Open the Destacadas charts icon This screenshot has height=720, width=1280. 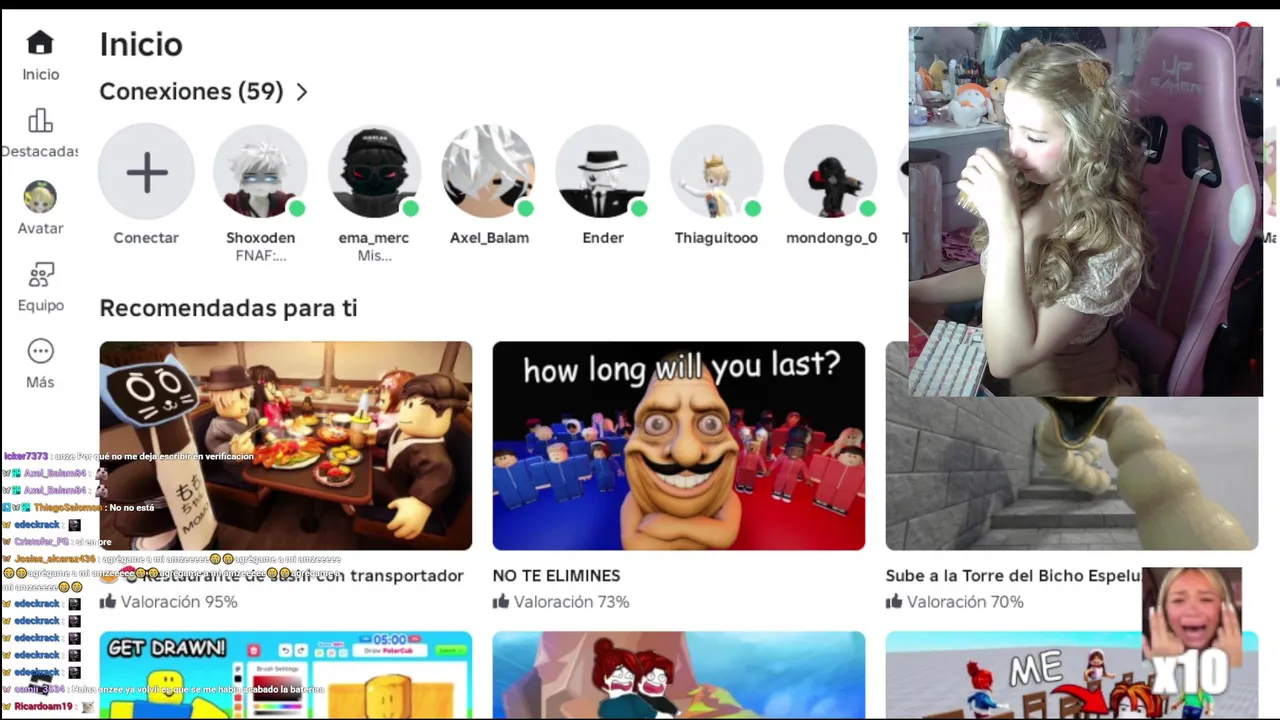[x=40, y=120]
